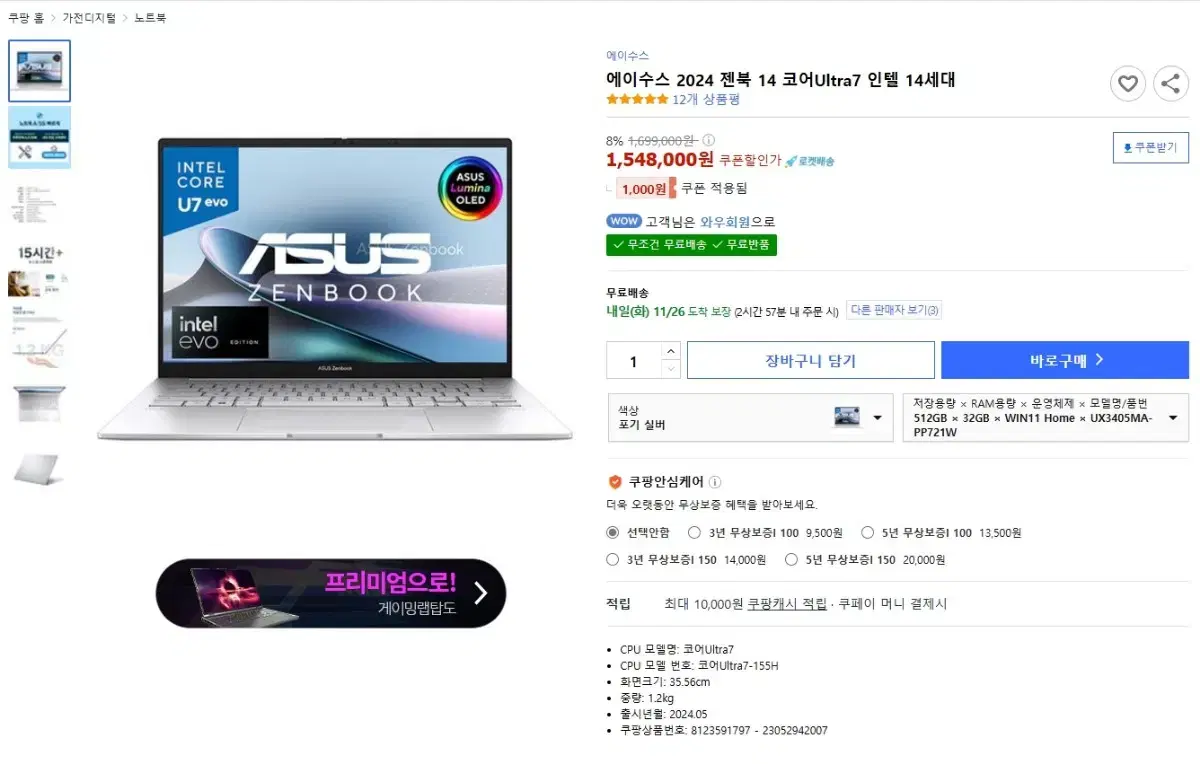Click the heart wishlist icon
Viewport: 1200px width, 764px height.
1128,84
